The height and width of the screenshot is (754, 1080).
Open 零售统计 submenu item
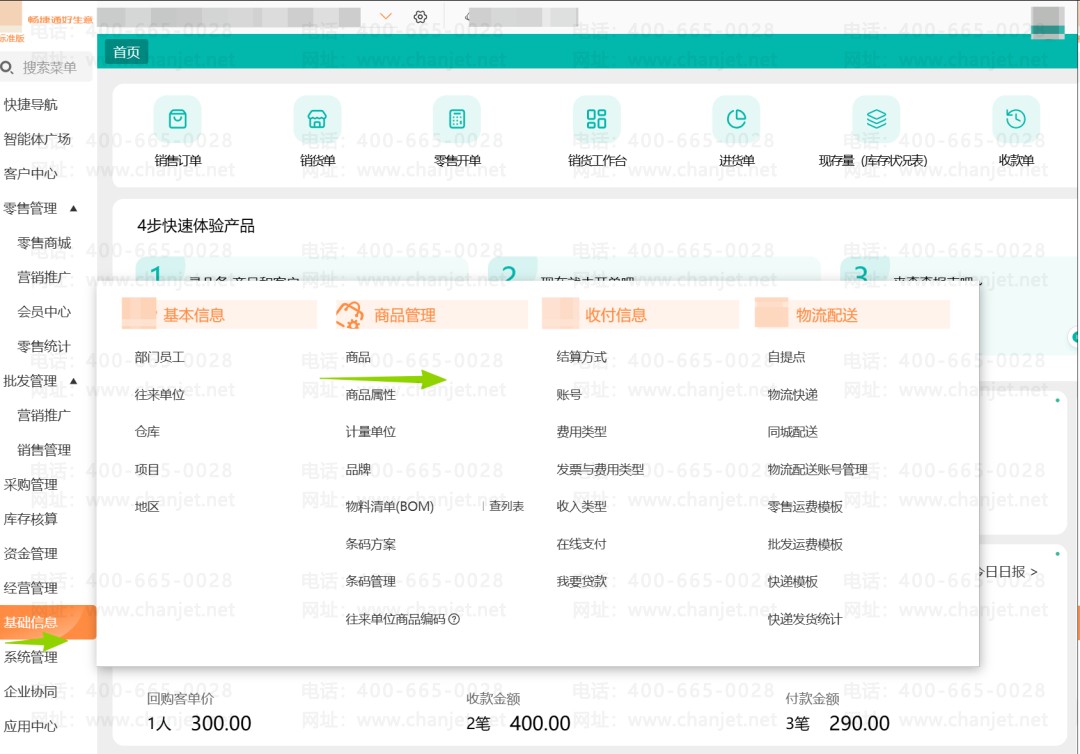(44, 346)
